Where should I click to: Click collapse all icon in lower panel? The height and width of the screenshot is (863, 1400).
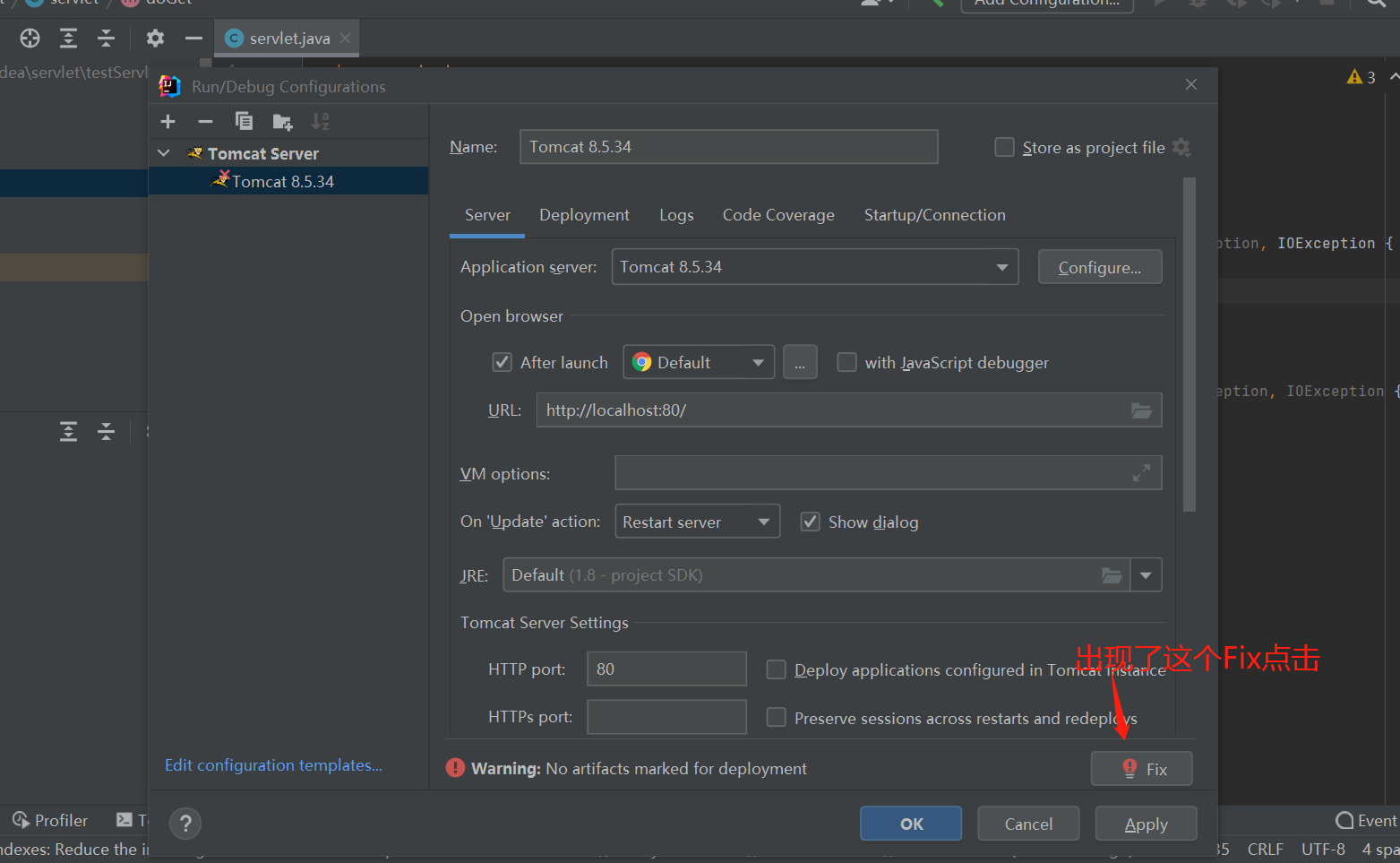coord(106,432)
